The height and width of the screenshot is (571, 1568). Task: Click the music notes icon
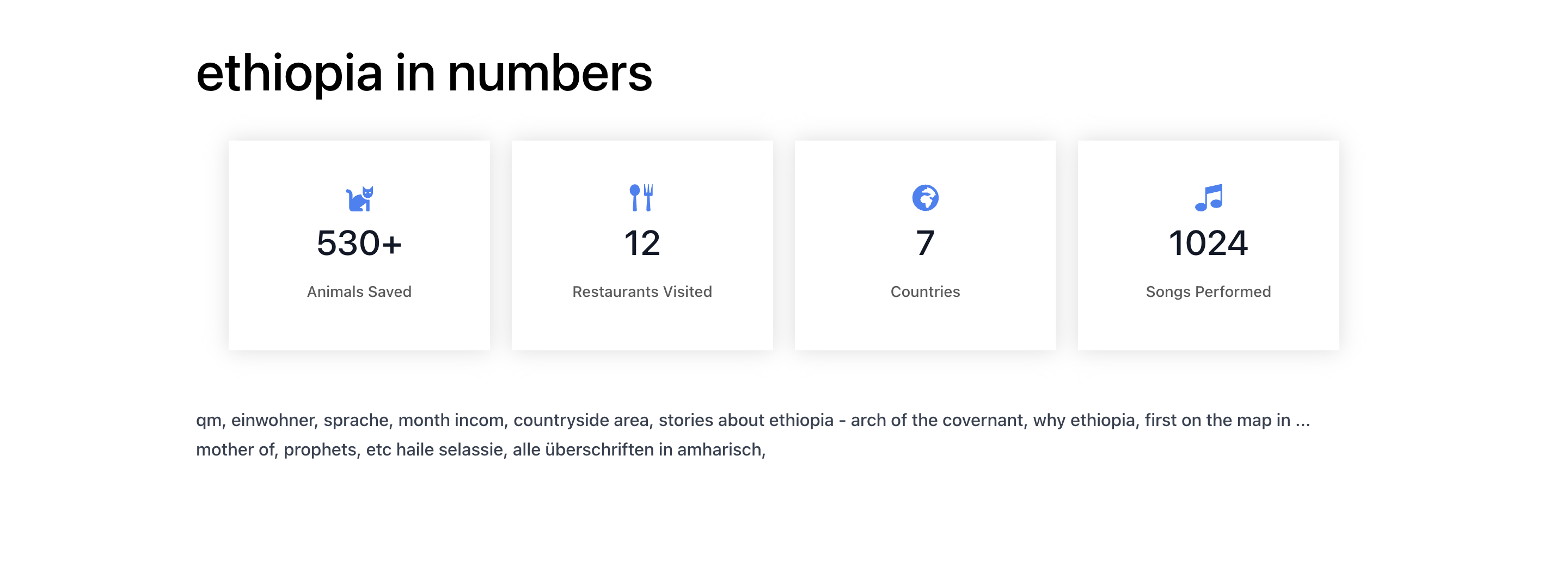(x=1208, y=198)
